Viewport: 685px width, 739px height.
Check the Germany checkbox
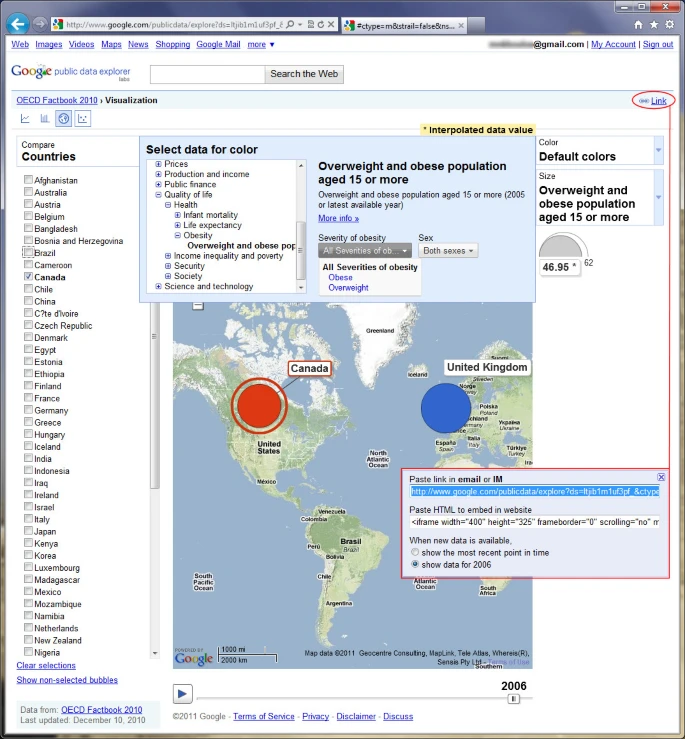[28, 410]
